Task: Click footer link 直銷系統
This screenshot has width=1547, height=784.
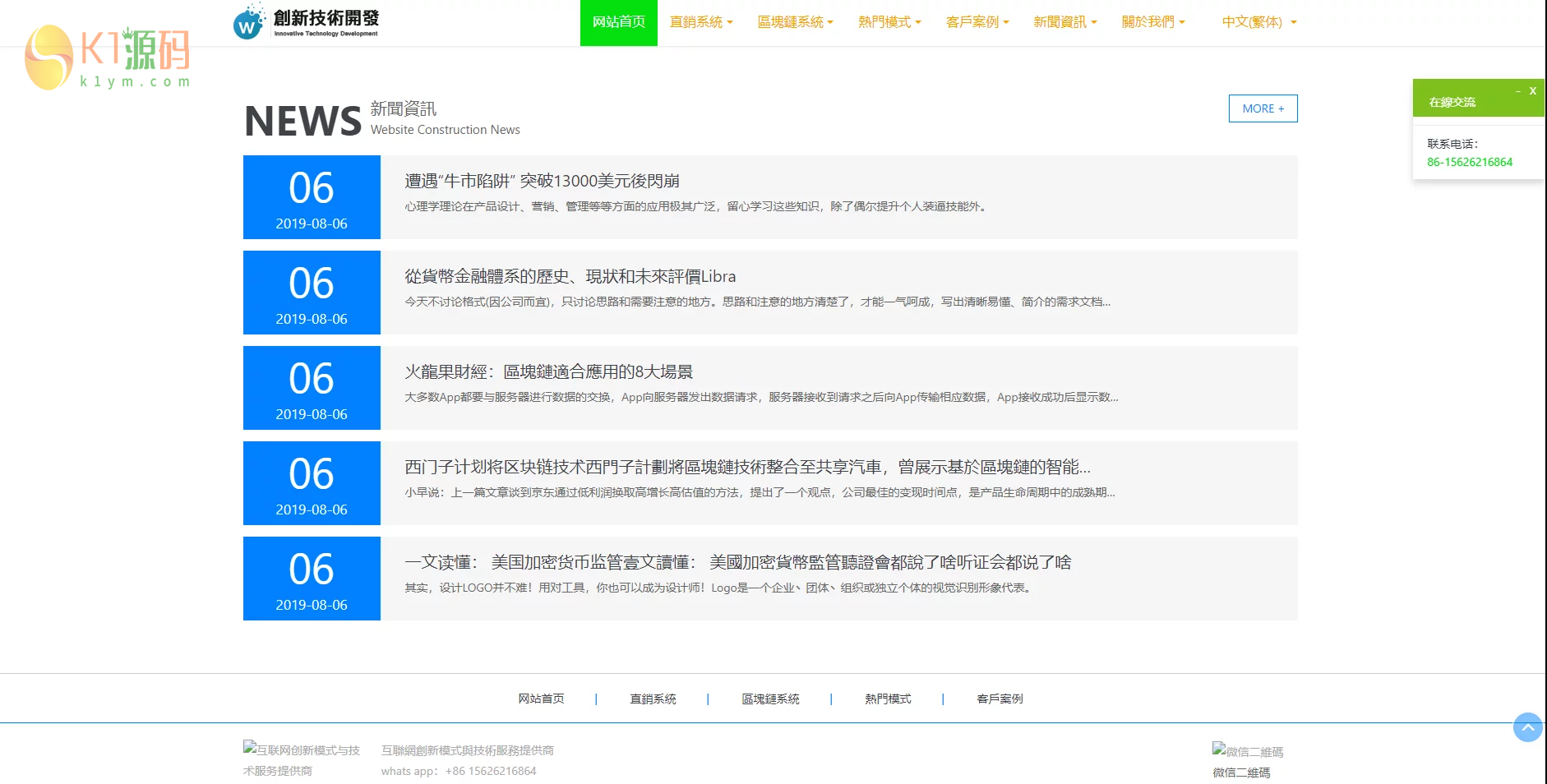Action: (x=653, y=699)
